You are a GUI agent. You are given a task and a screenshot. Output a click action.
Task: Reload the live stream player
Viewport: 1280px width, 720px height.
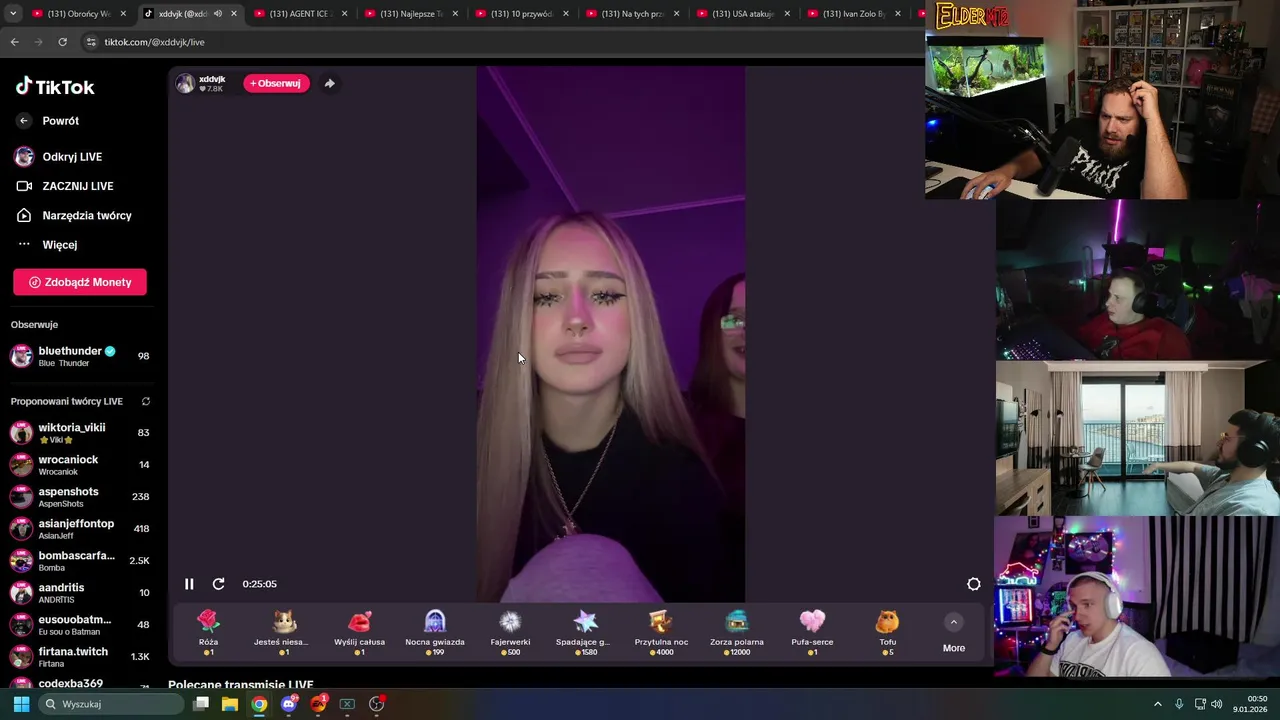click(218, 584)
